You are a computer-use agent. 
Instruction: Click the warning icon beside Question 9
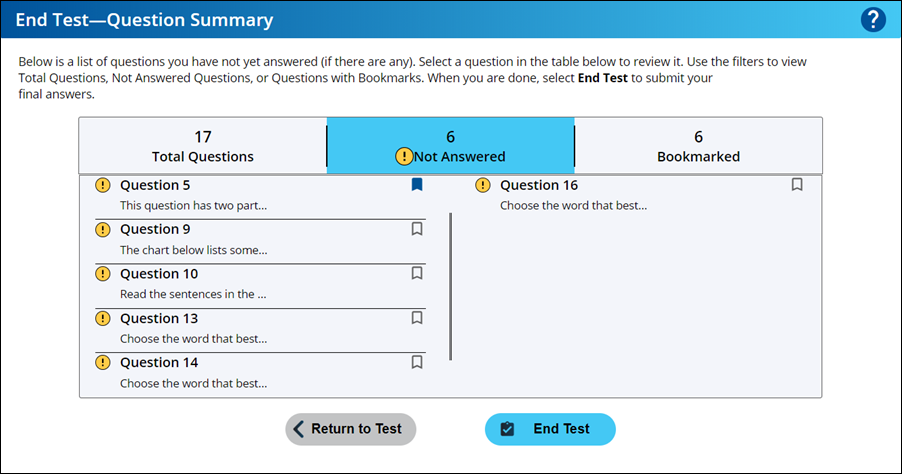[102, 230]
